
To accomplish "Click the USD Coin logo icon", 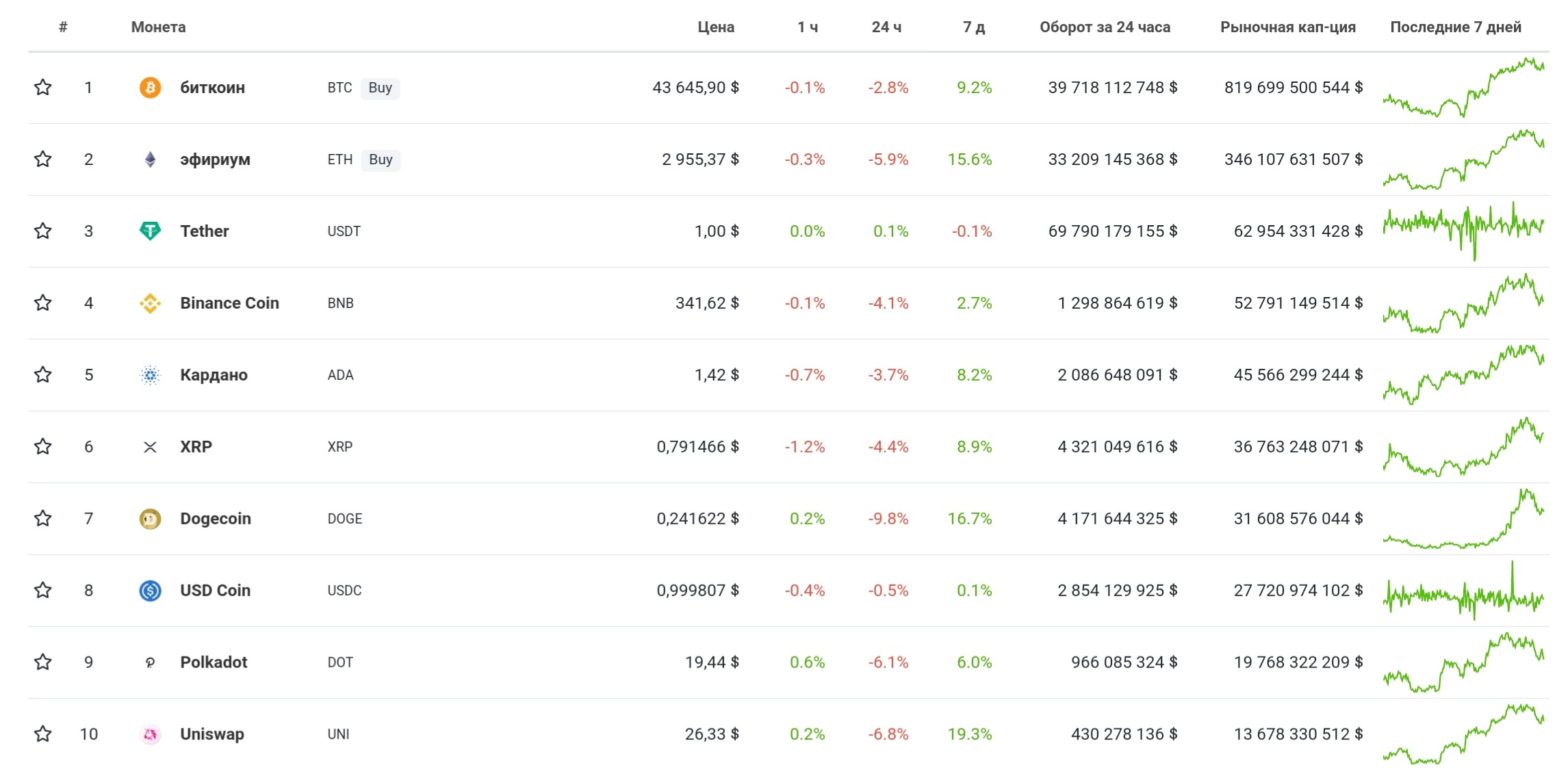I will coord(150,591).
